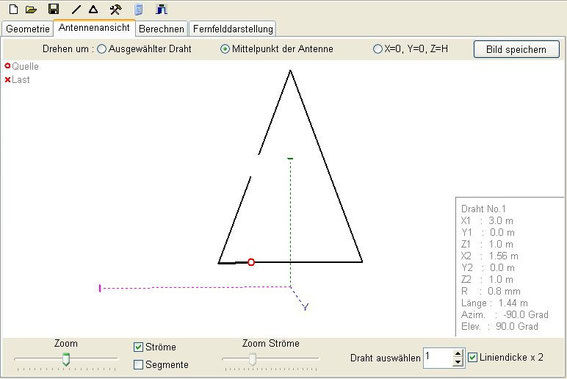The image size is (567, 379).
Task: Open a file with the folder icon
Action: pos(31,9)
